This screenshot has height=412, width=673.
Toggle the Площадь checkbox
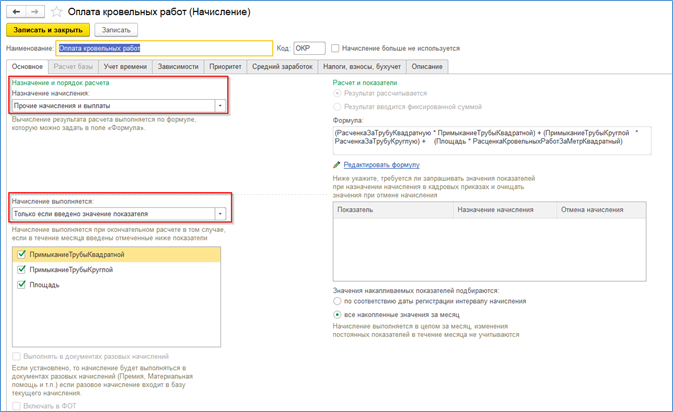(x=21, y=285)
